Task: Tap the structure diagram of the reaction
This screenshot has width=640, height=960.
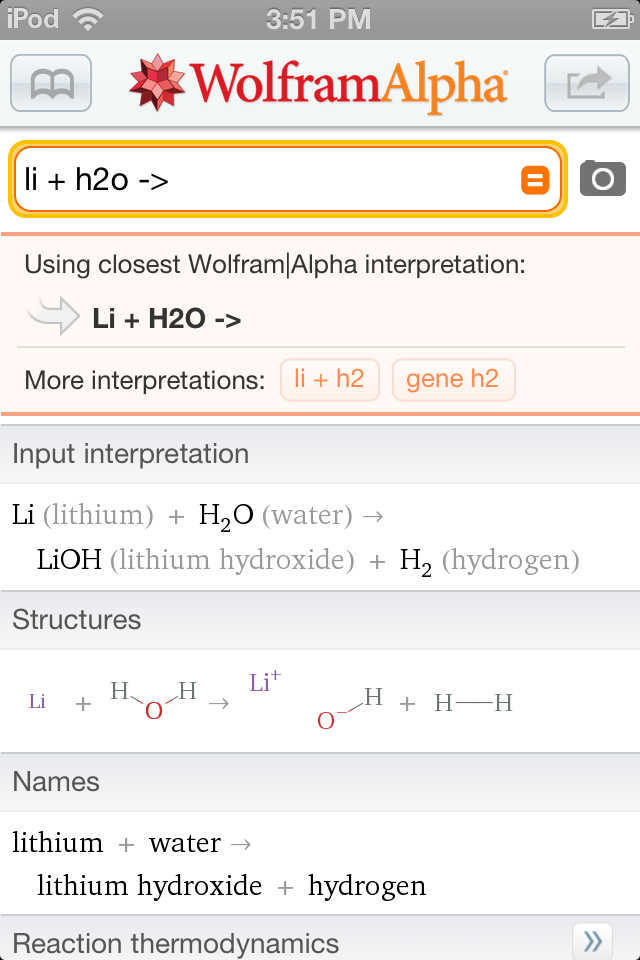Action: pyautogui.click(x=271, y=700)
